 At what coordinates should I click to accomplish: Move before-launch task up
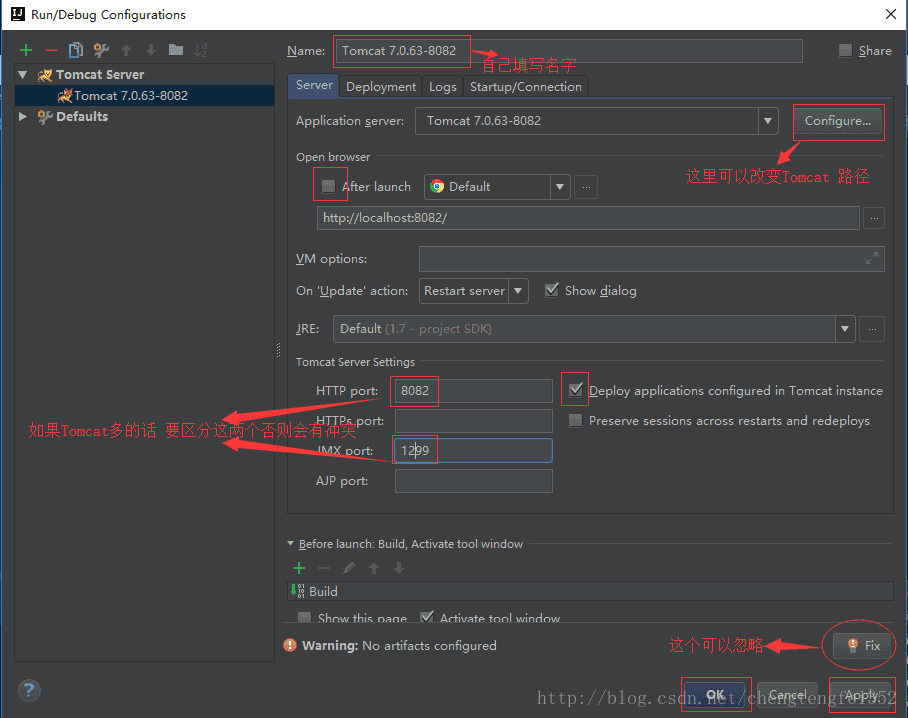(374, 568)
